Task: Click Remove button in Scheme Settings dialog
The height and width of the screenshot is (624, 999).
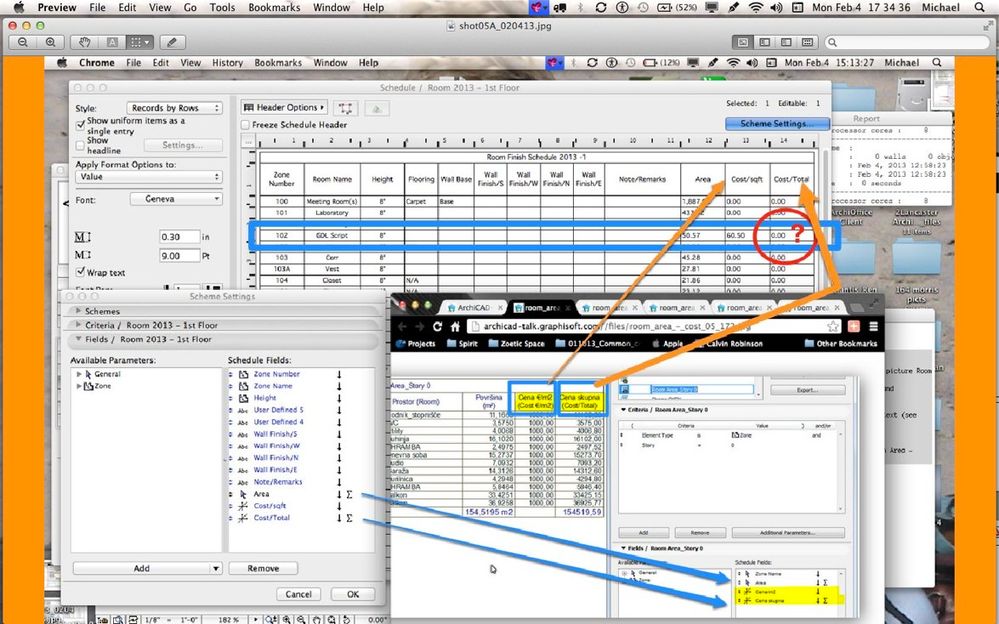Action: 263,568
